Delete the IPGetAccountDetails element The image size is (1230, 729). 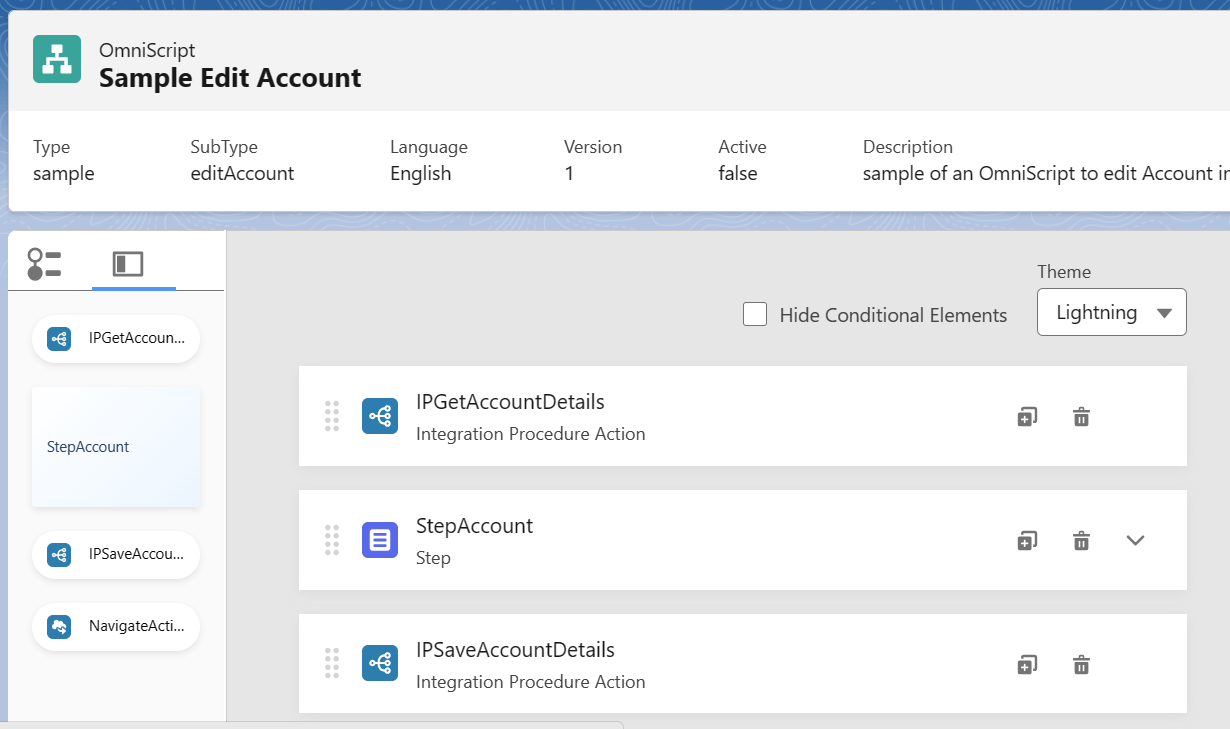[1081, 416]
